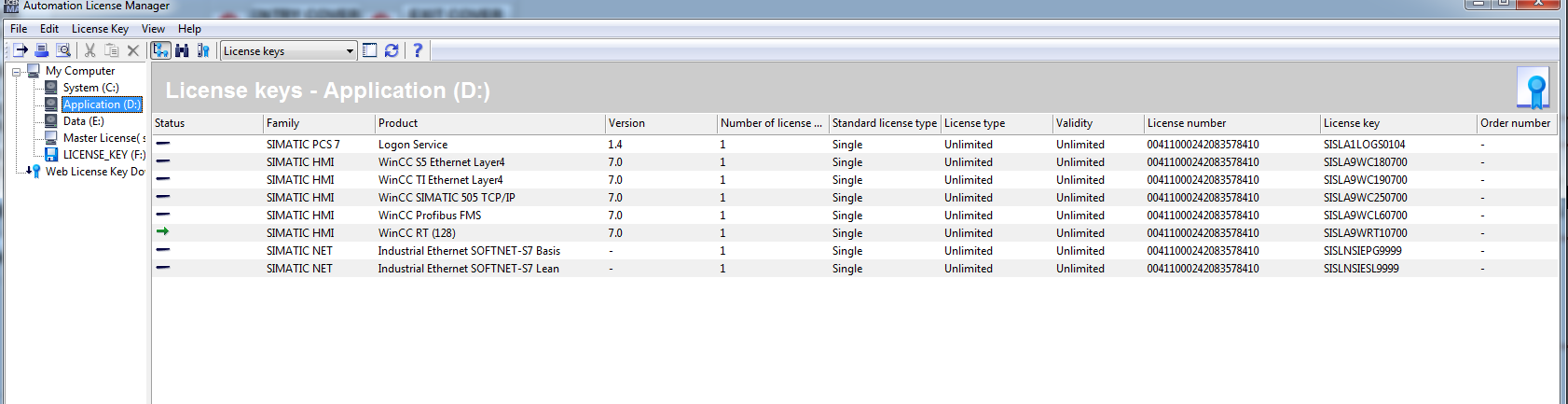Toggle the navigation tree view toolbar icon
Screen dimensions: 1568x404
tap(161, 50)
